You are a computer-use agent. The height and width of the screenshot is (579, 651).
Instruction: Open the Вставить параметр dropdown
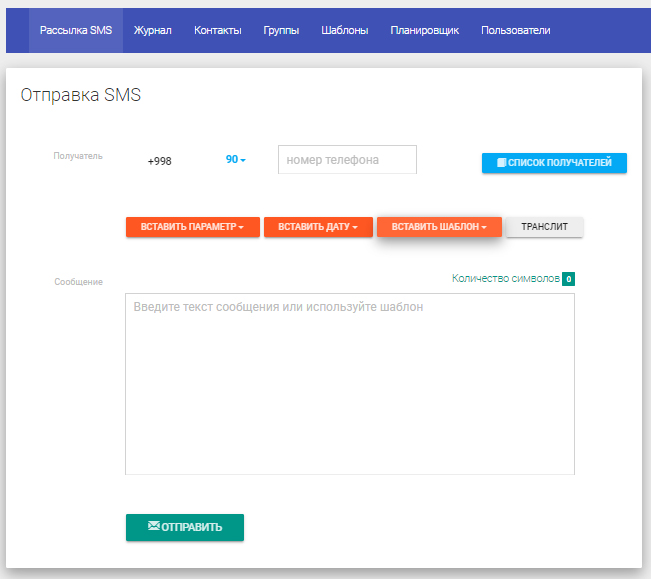click(x=192, y=227)
